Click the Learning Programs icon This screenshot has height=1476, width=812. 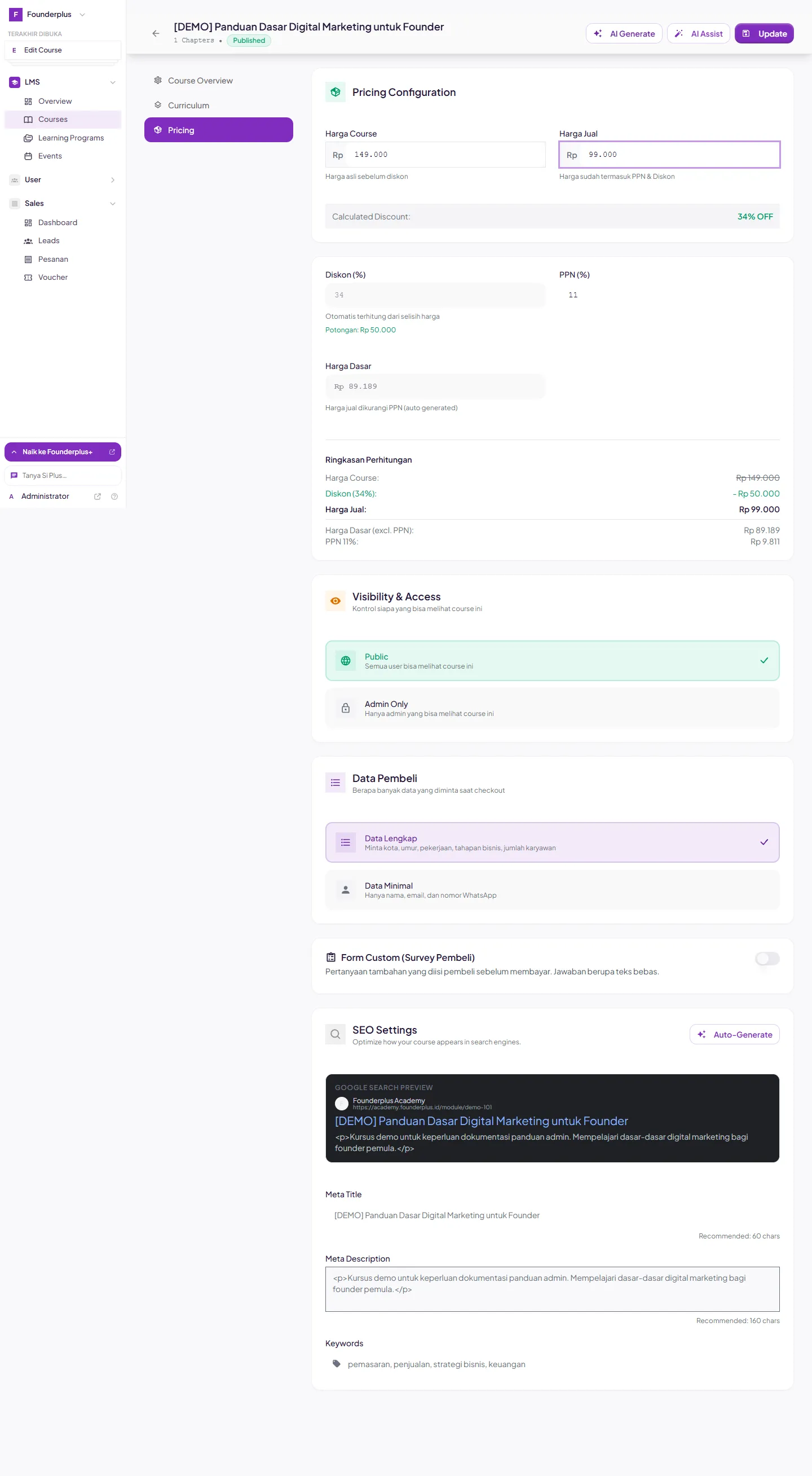(28, 138)
